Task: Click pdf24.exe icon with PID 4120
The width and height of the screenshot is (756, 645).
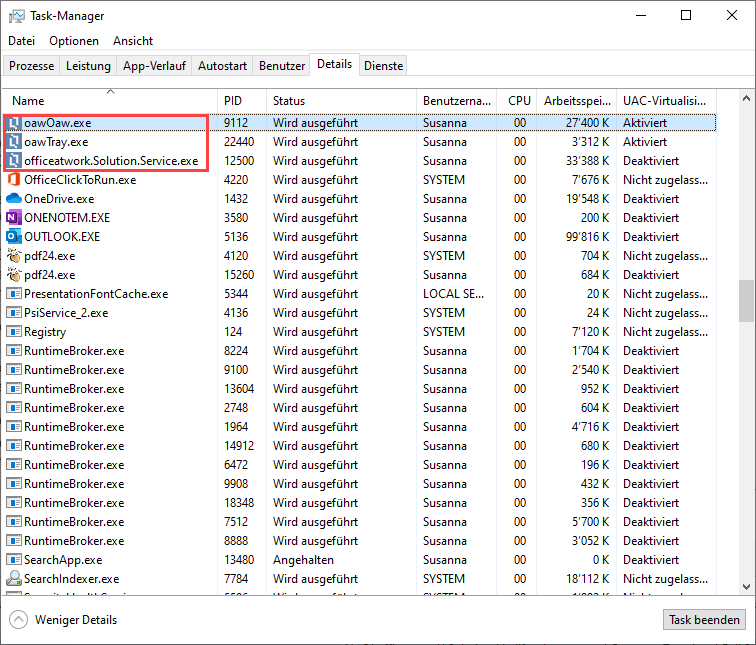Action: tap(14, 255)
